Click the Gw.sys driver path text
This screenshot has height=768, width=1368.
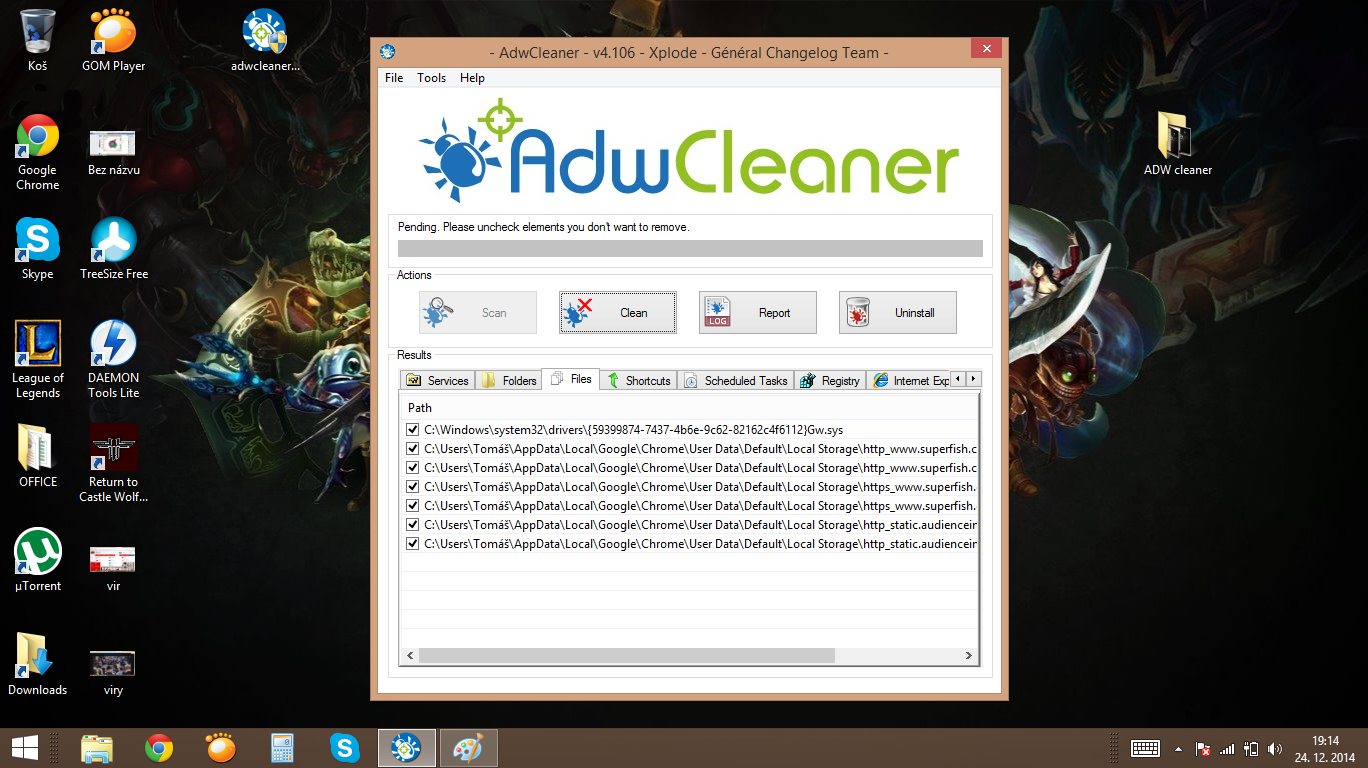tap(634, 430)
